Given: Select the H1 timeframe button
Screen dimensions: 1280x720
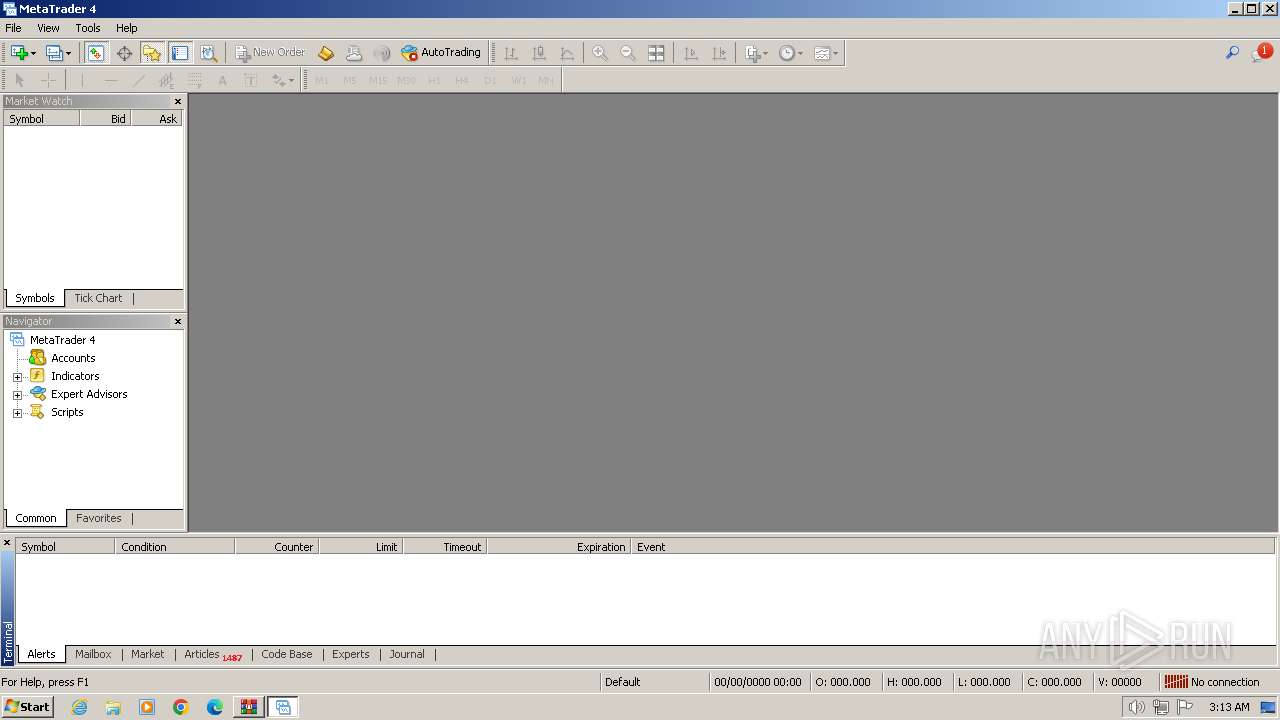Looking at the screenshot, I should tap(434, 80).
